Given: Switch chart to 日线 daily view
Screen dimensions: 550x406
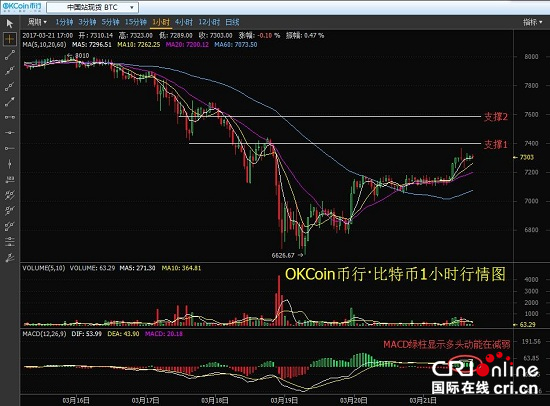Looking at the screenshot, I should 232,22.
